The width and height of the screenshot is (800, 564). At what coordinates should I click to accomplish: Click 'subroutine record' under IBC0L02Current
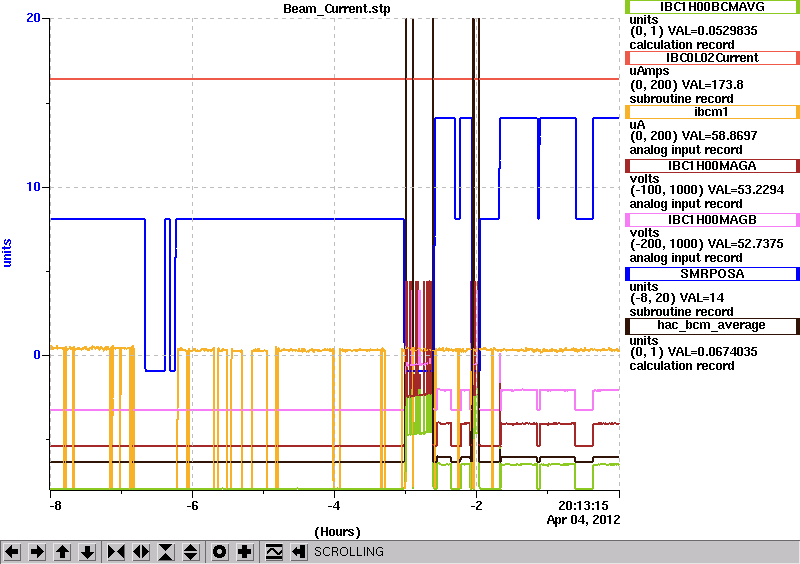click(681, 99)
